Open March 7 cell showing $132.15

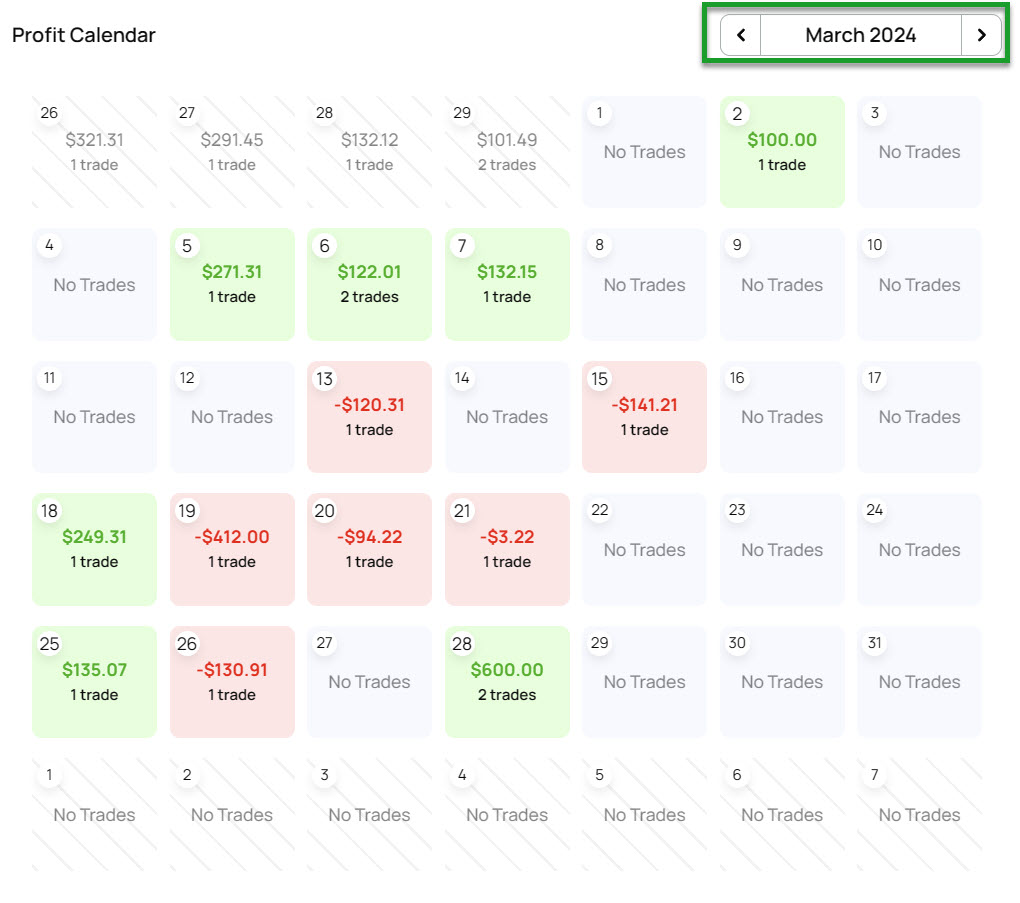507,284
